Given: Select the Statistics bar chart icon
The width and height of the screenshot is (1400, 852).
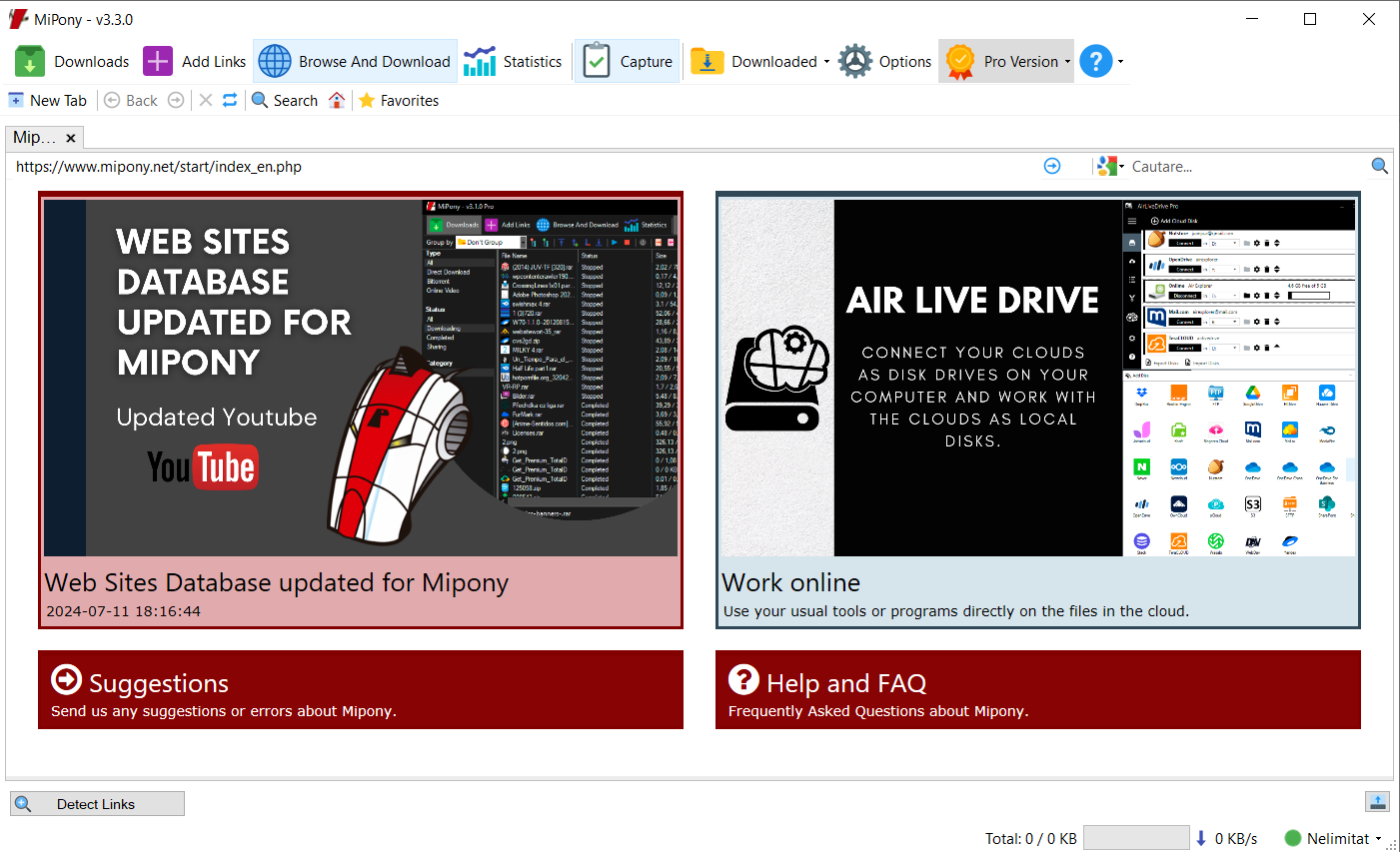Looking at the screenshot, I should tap(479, 61).
